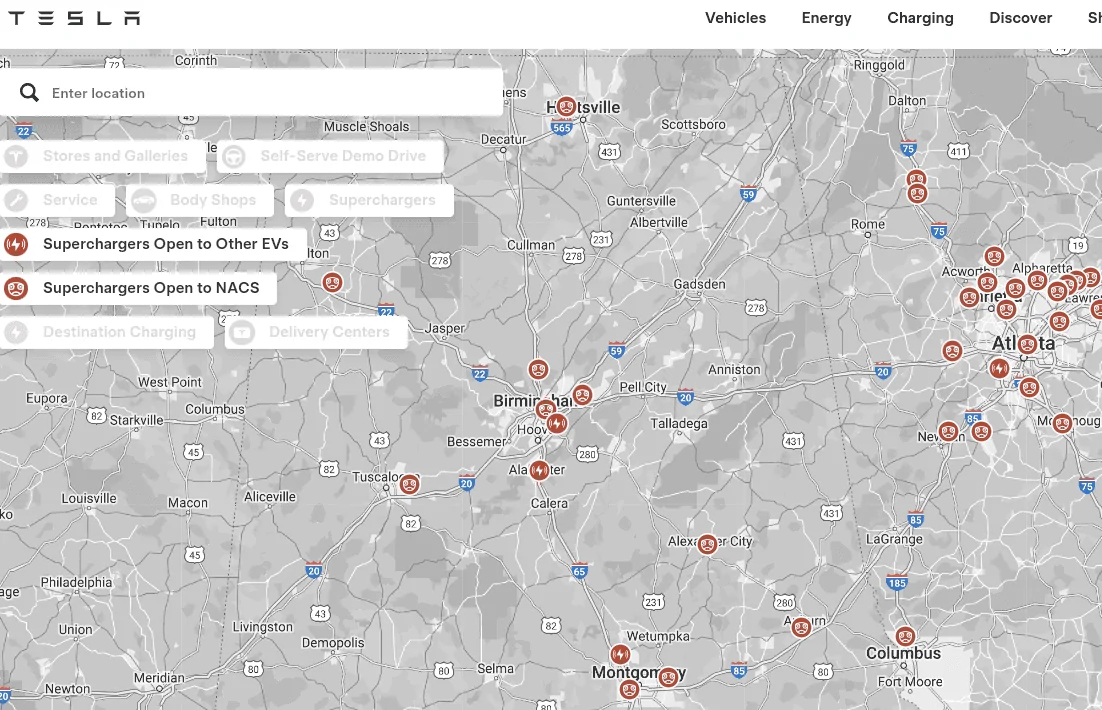Click the Shop menu item
The height and width of the screenshot is (710, 1102).
coord(1095,18)
